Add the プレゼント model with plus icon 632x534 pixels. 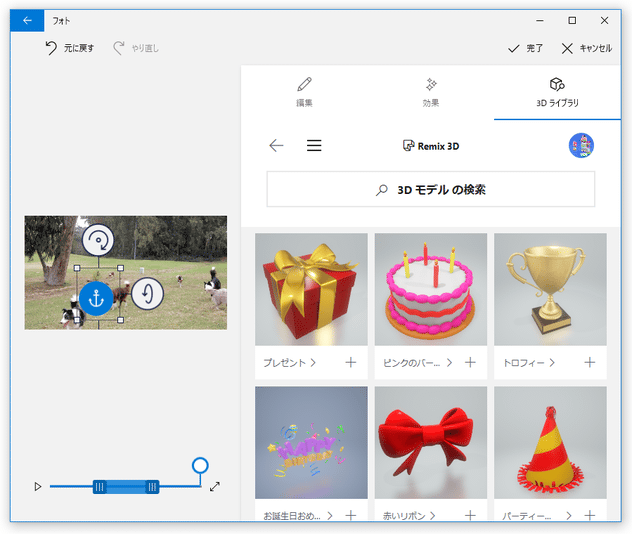tap(350, 363)
